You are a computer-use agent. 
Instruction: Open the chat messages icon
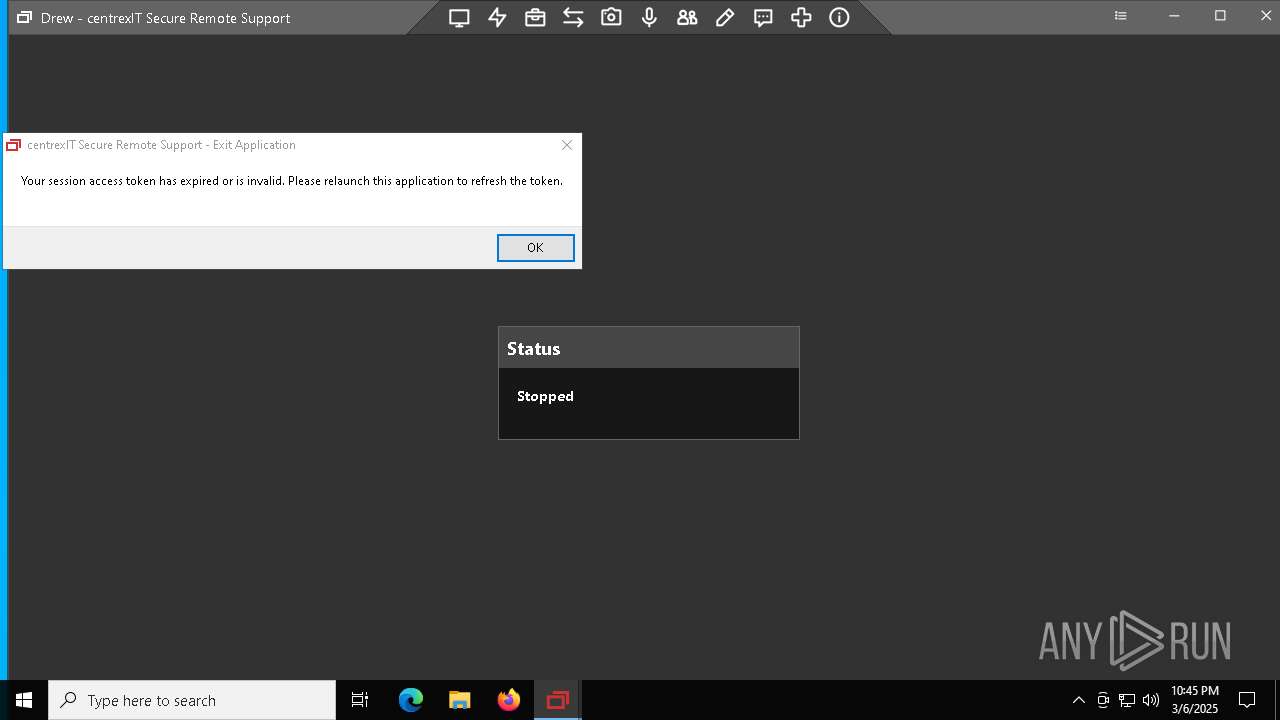[x=763, y=17]
